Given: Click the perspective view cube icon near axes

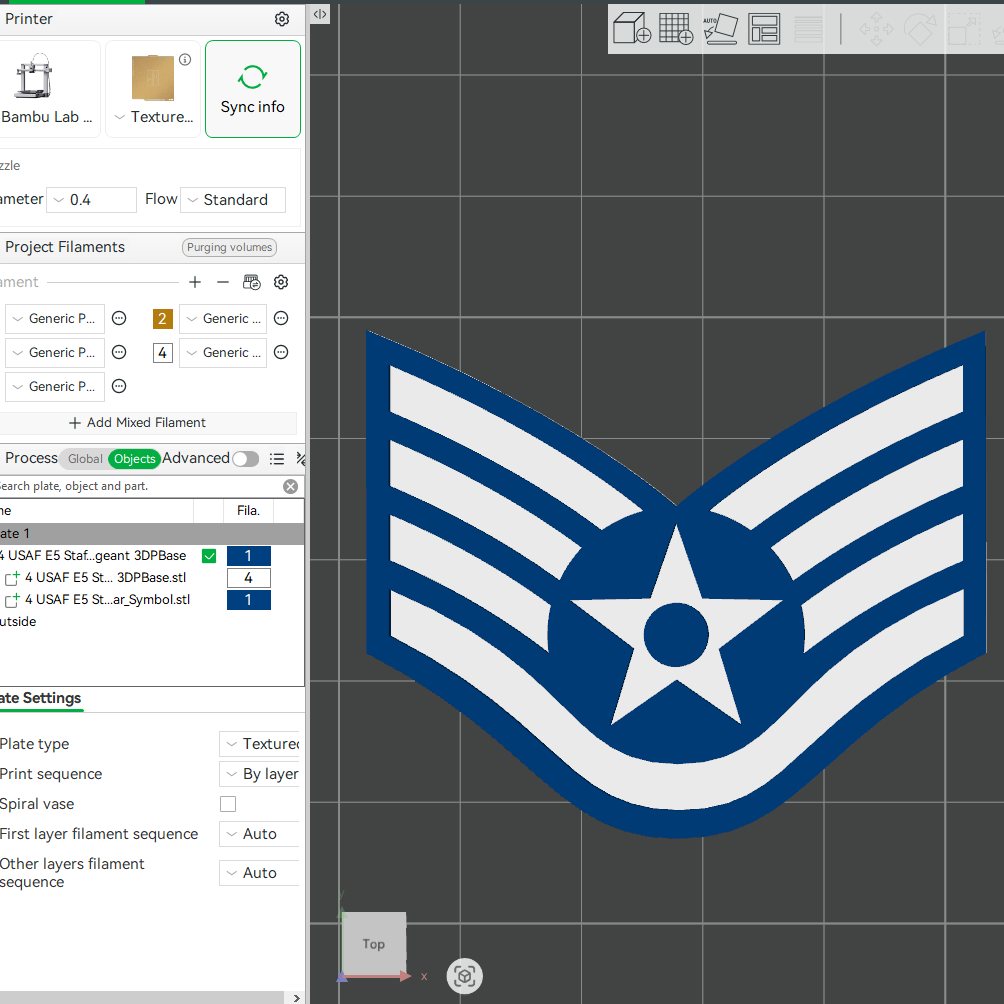Looking at the screenshot, I should [x=465, y=976].
